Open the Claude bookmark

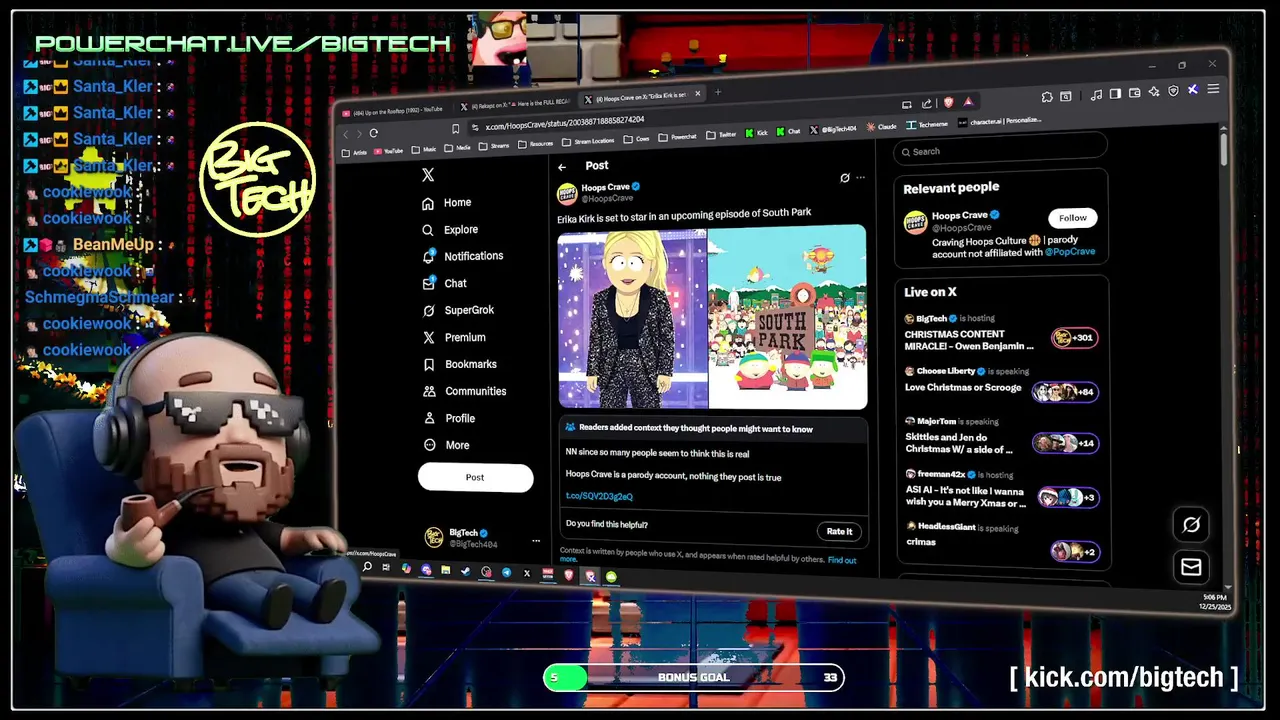[x=881, y=127]
